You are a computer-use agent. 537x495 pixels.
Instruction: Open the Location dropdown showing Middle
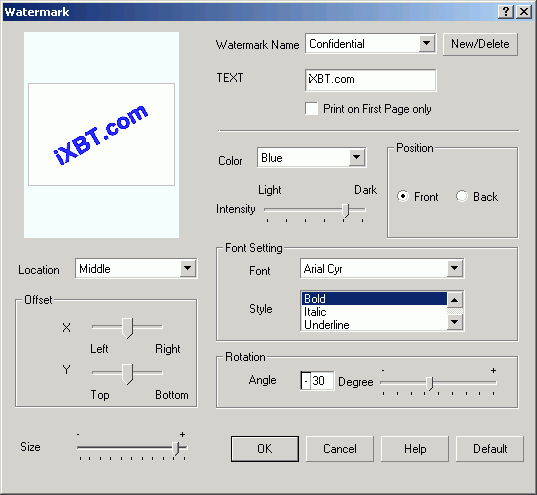(188, 268)
